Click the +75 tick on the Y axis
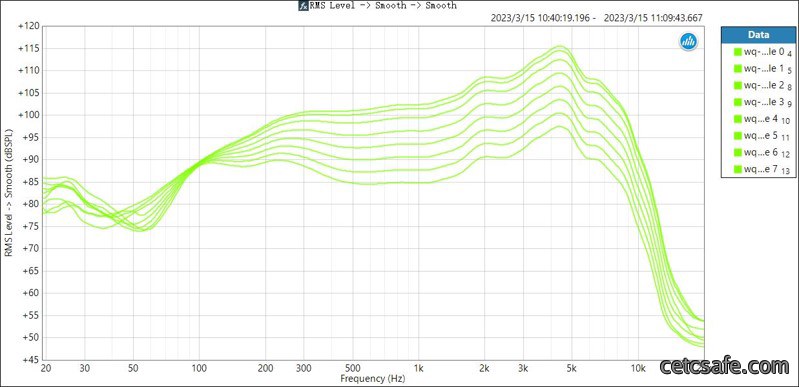Viewport: 799px width, 387px height. tap(30, 226)
